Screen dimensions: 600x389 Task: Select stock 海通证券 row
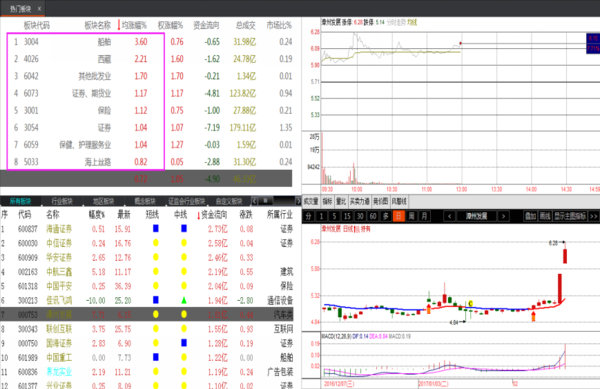147,229
